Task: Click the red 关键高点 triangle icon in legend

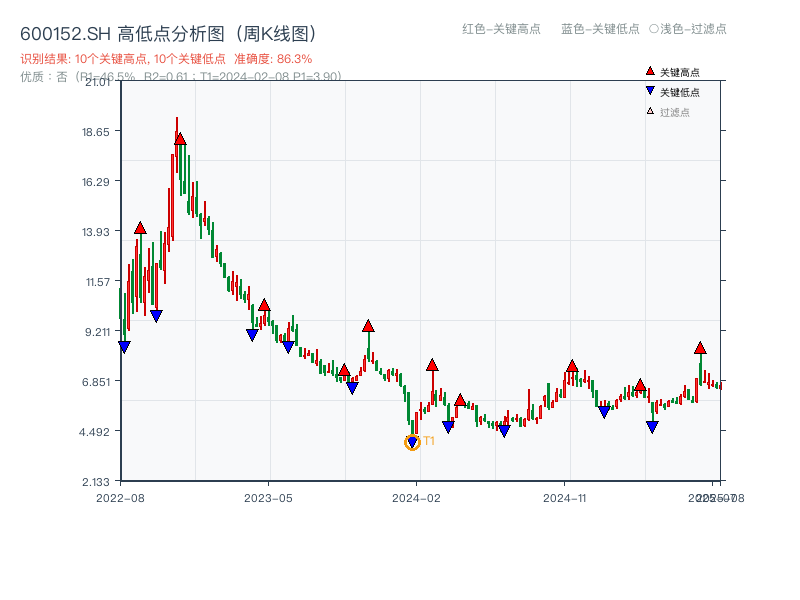Action: tap(648, 71)
